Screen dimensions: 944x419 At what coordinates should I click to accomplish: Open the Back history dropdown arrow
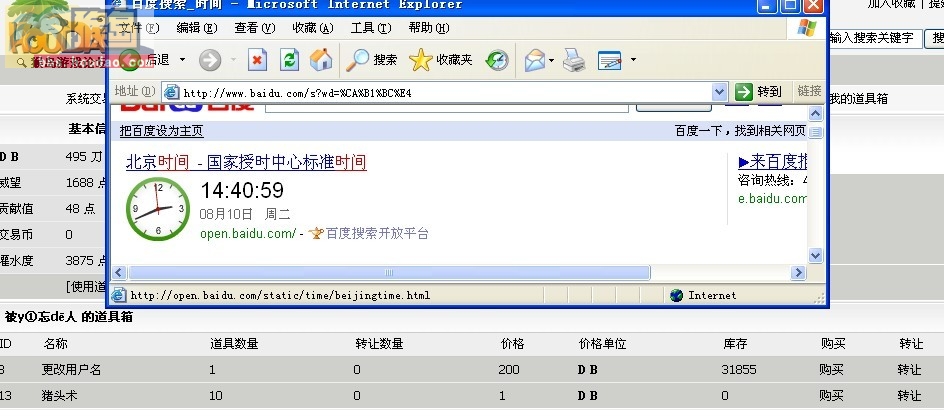[182, 60]
